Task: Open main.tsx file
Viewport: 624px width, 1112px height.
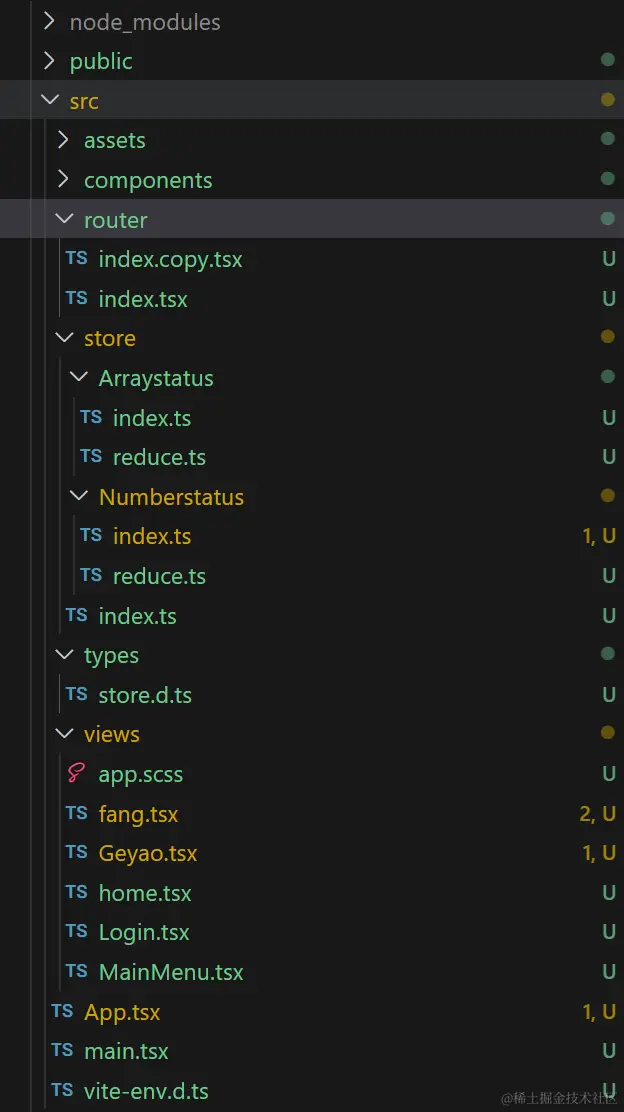Action: [126, 1051]
